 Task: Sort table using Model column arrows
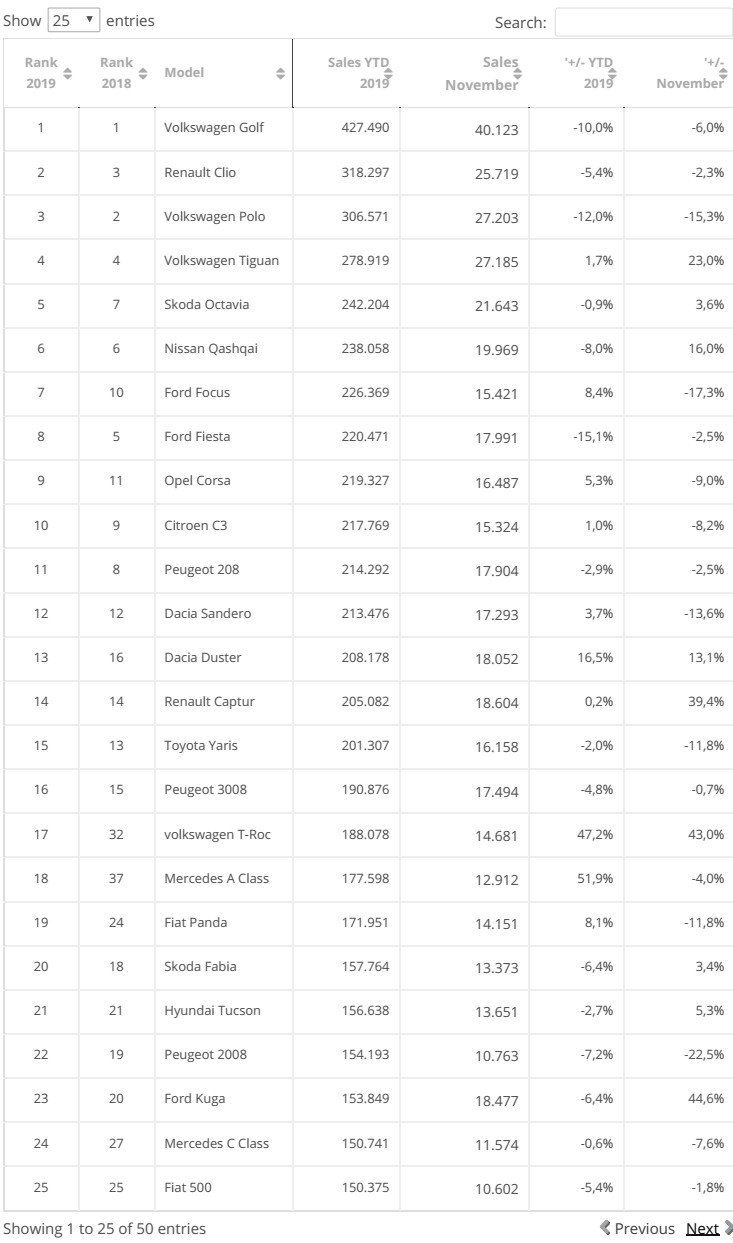[280, 73]
